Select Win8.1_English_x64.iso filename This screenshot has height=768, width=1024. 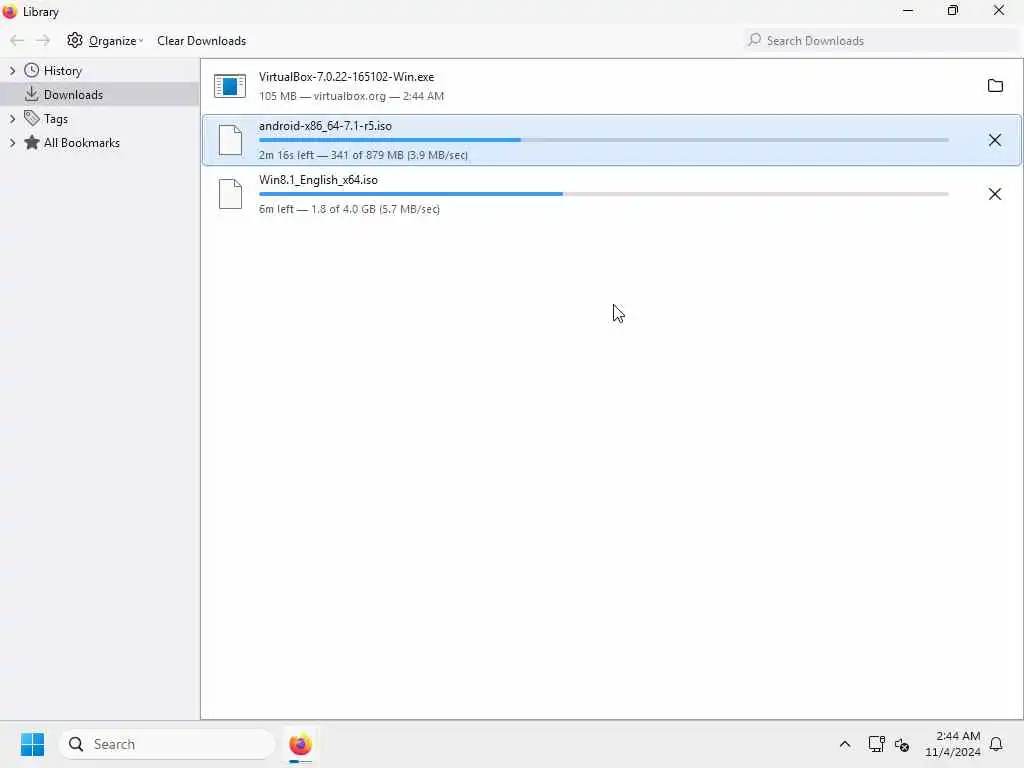tap(318, 180)
